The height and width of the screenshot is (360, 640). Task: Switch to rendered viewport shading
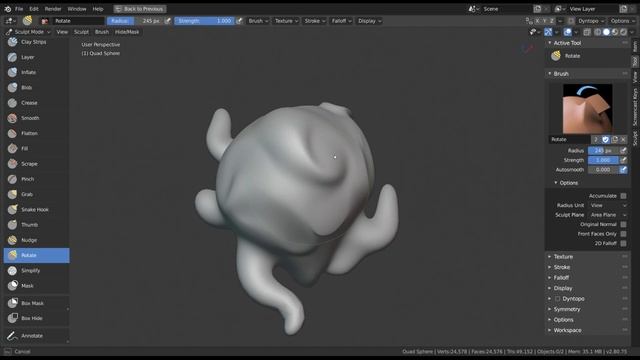tap(623, 32)
